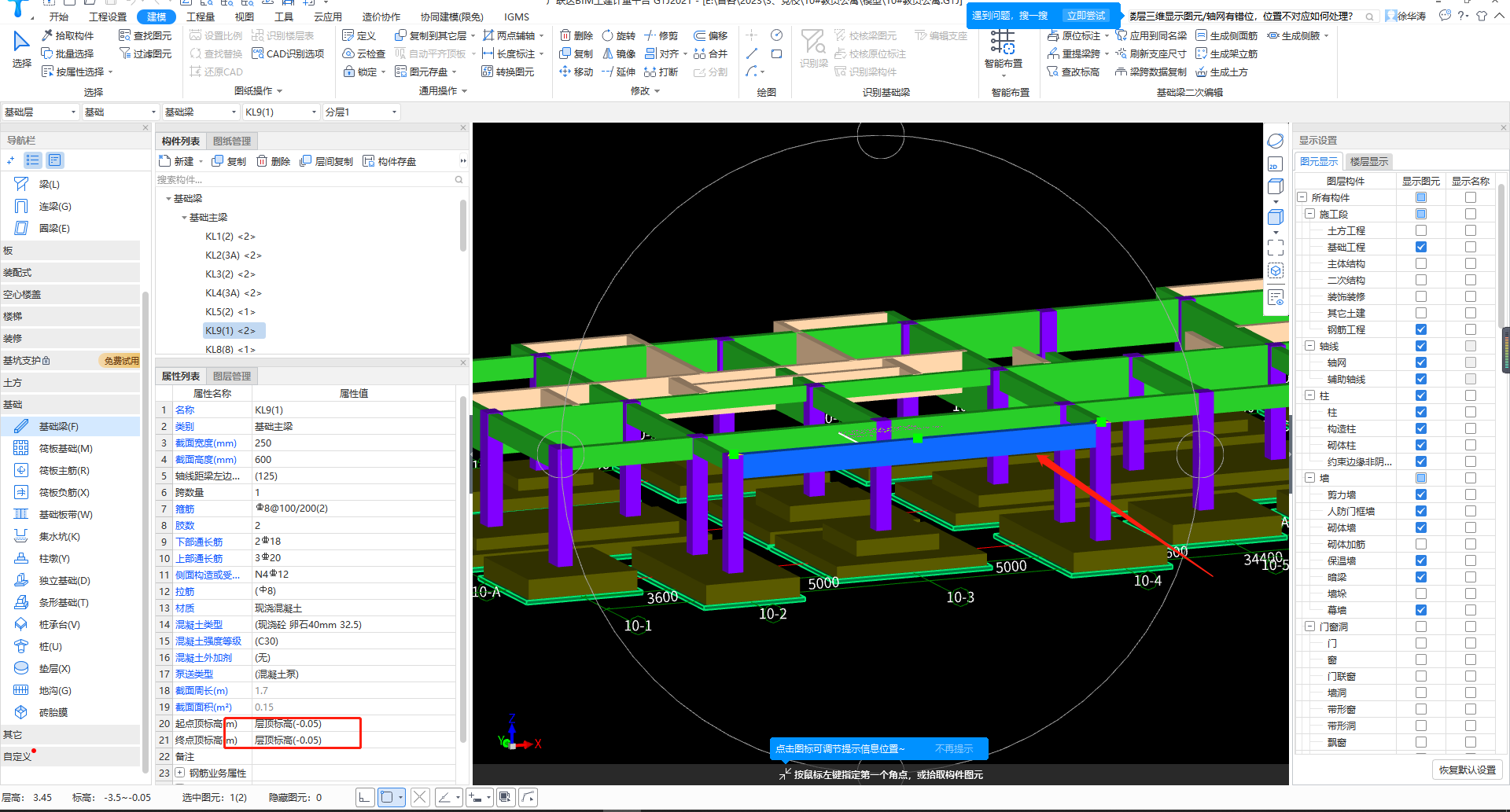Screen dimensions: 1510x812
Task: Click the 云检查 cloud check tool
Action: (x=364, y=53)
